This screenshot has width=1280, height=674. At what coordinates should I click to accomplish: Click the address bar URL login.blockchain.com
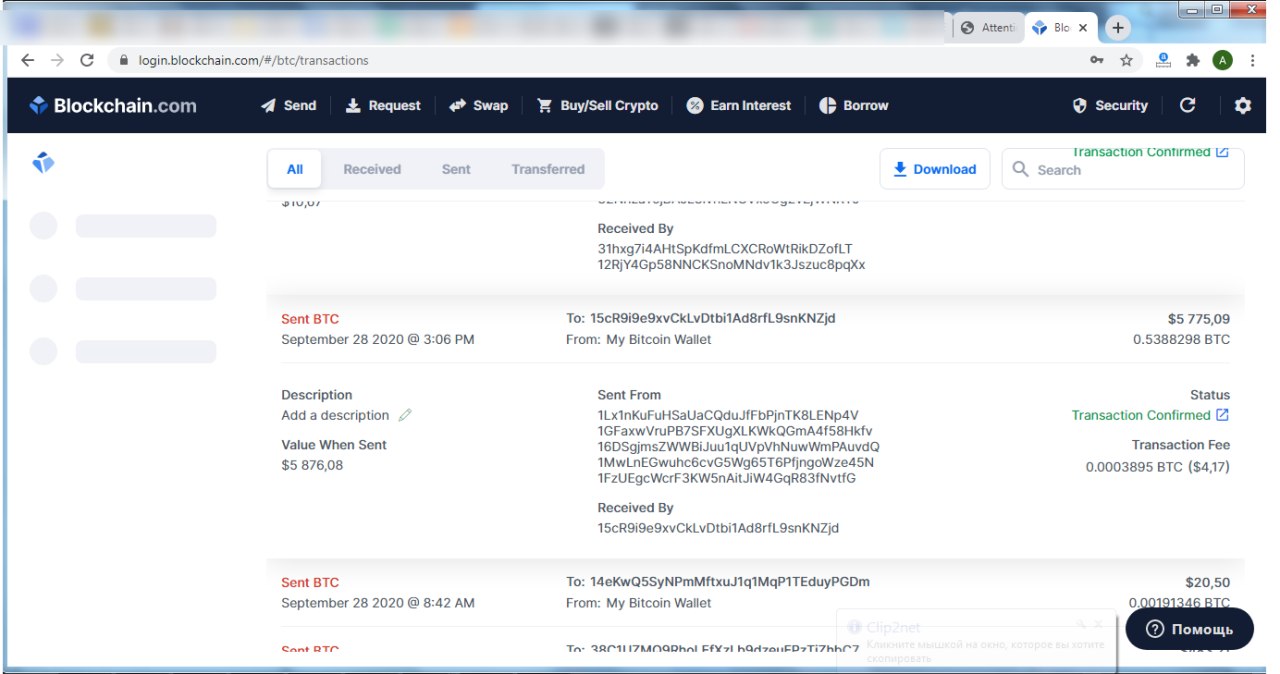click(x=254, y=60)
